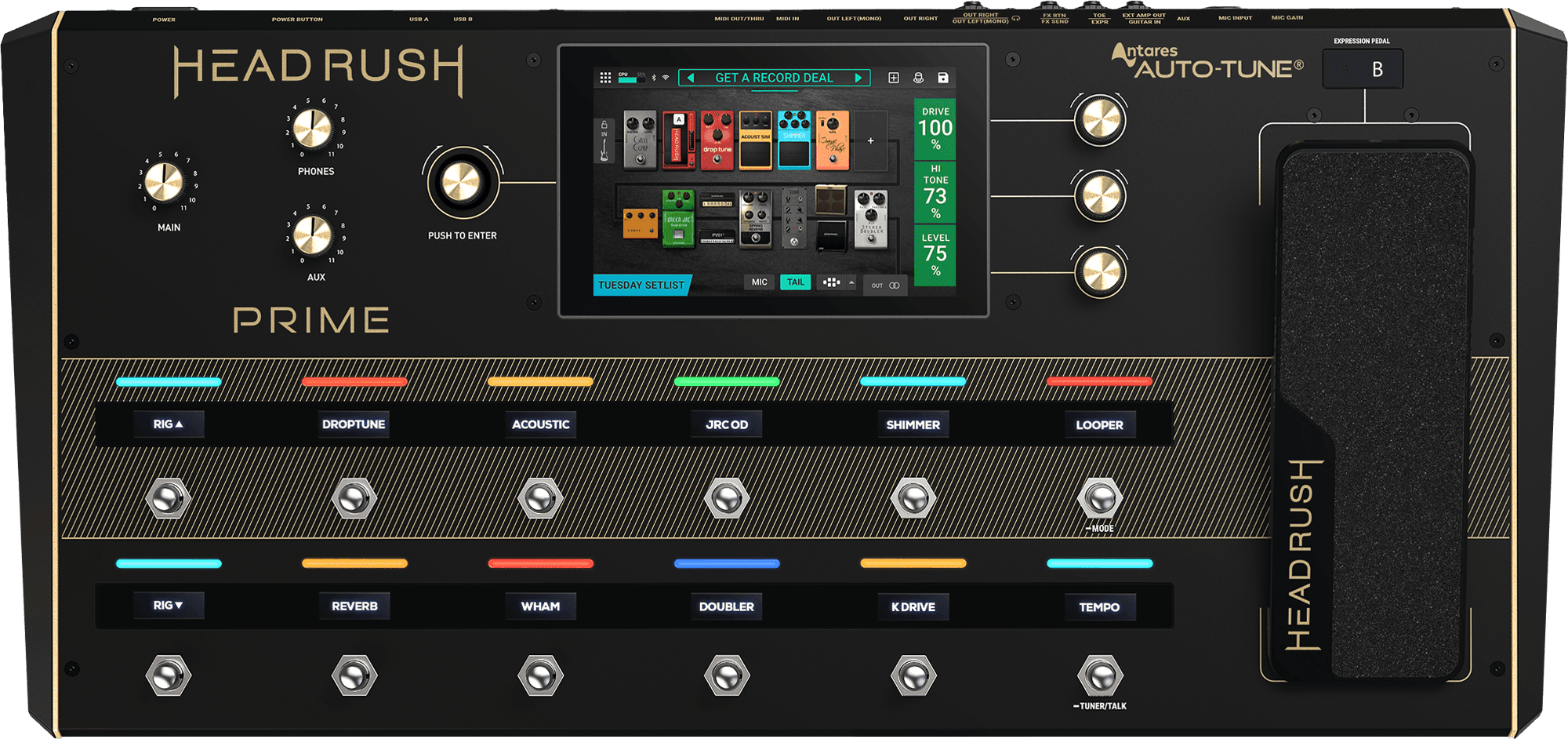
Task: Click the middle parameter knob beside HI TONE
Action: [1100, 195]
